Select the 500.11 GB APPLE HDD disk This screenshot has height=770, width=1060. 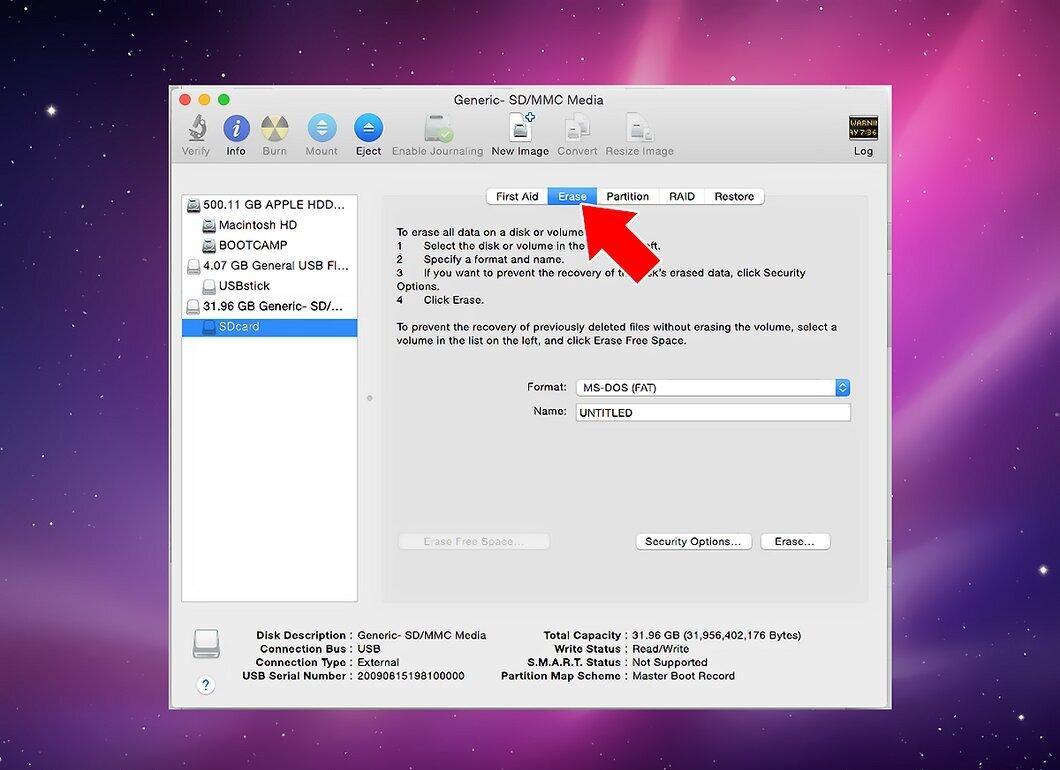[269, 205]
